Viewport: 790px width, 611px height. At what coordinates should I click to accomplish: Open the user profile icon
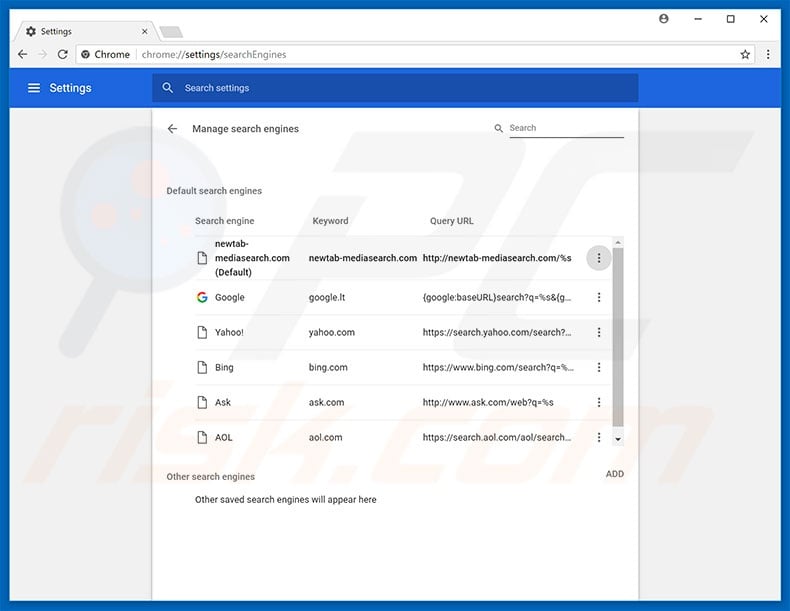click(664, 19)
